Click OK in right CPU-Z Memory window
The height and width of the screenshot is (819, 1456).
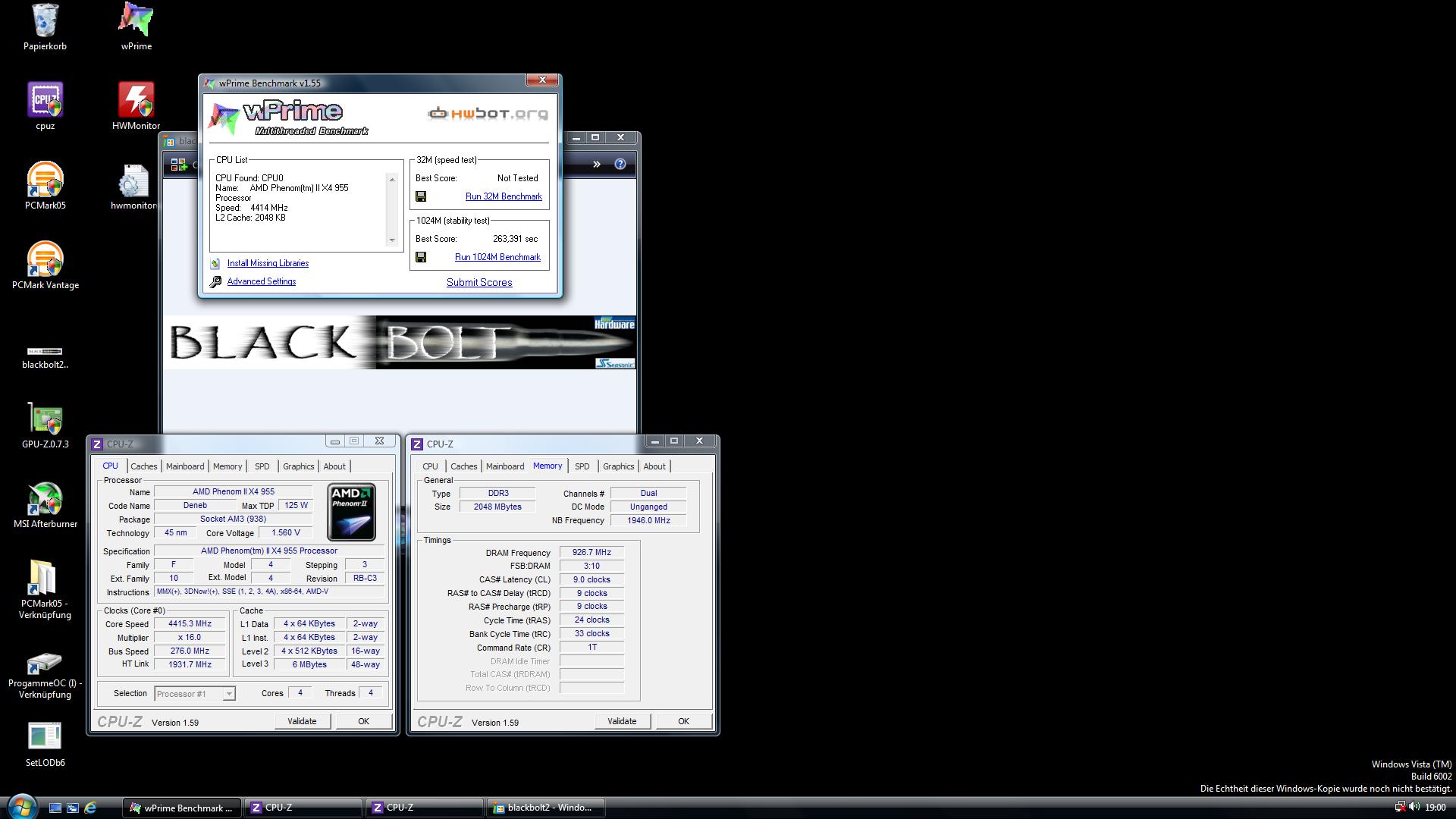683,721
